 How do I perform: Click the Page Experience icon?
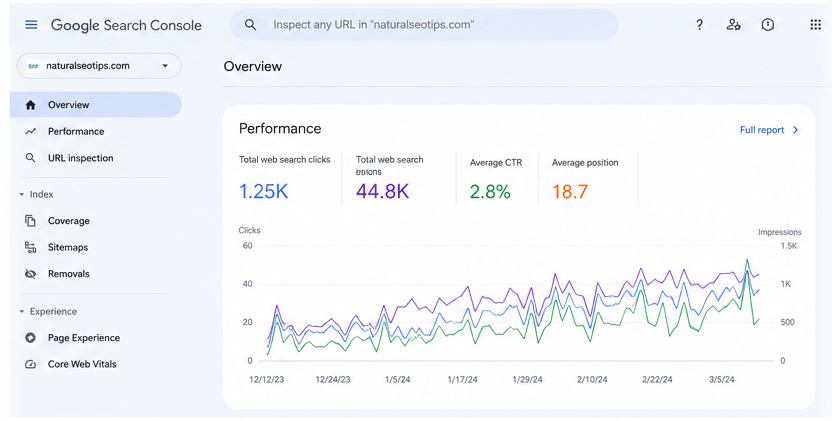(x=31, y=338)
